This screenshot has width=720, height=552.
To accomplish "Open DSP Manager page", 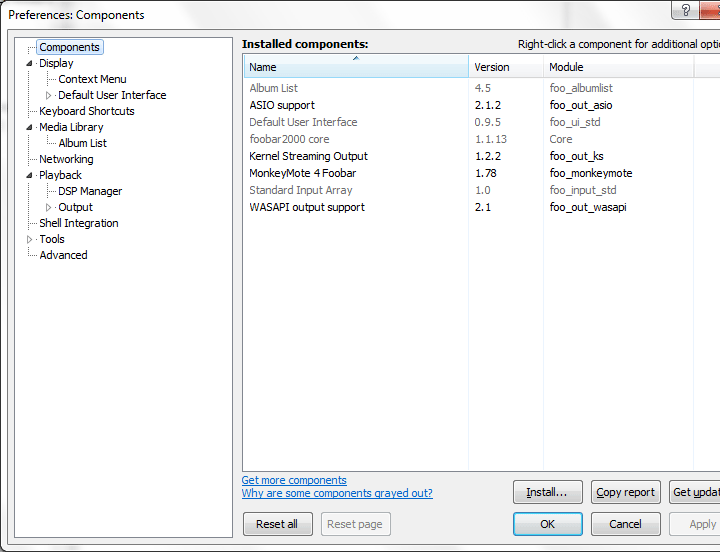I will coord(90,191).
